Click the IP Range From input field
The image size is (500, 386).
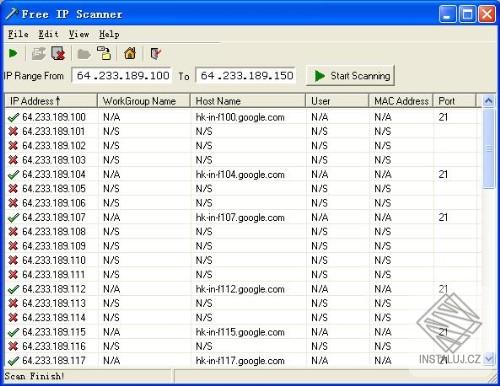click(122, 76)
